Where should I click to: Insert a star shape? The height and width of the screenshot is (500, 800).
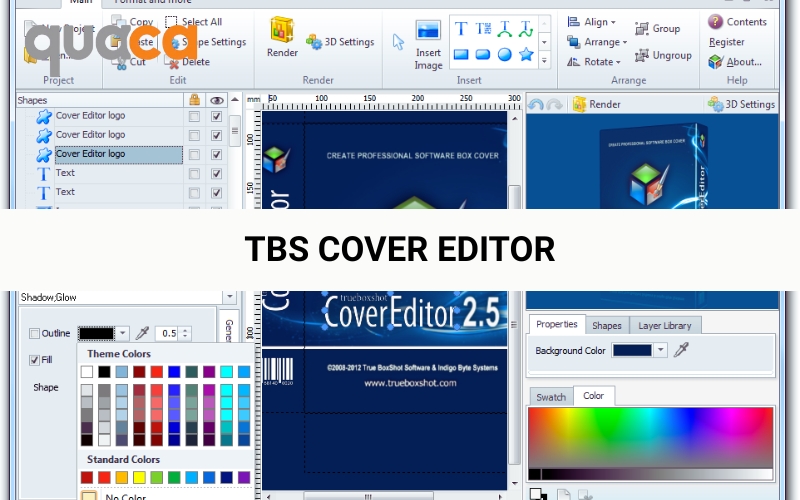(526, 54)
